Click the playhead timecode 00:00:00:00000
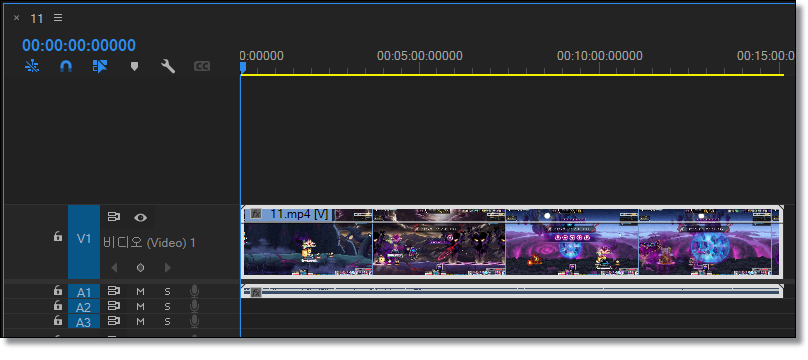The image size is (808, 360). 79,45
